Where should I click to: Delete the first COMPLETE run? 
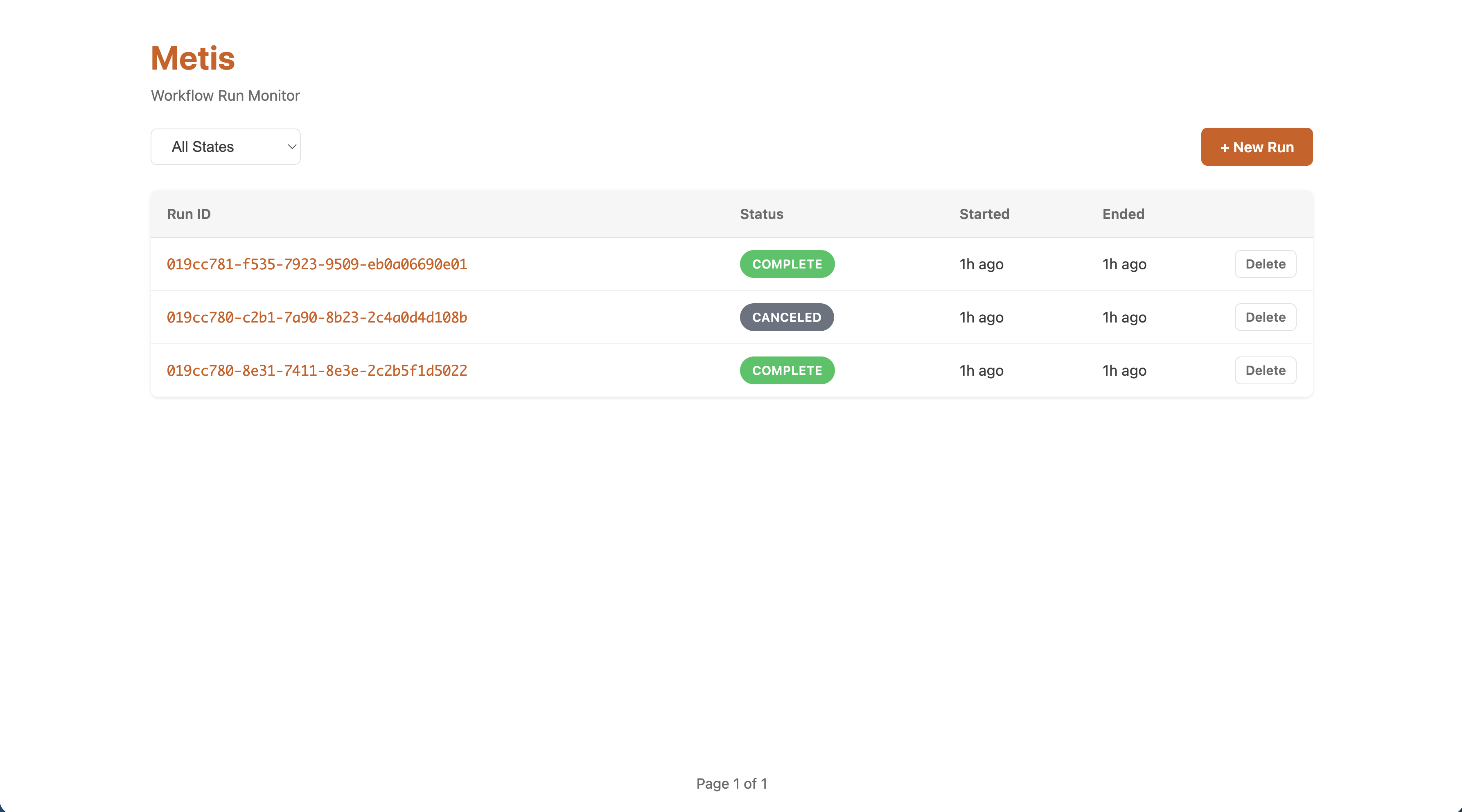pos(1264,264)
